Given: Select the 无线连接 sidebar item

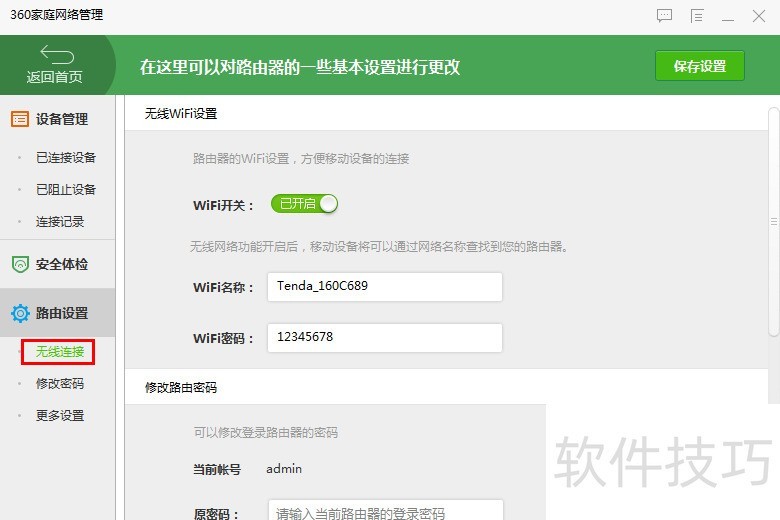Looking at the screenshot, I should 59,352.
